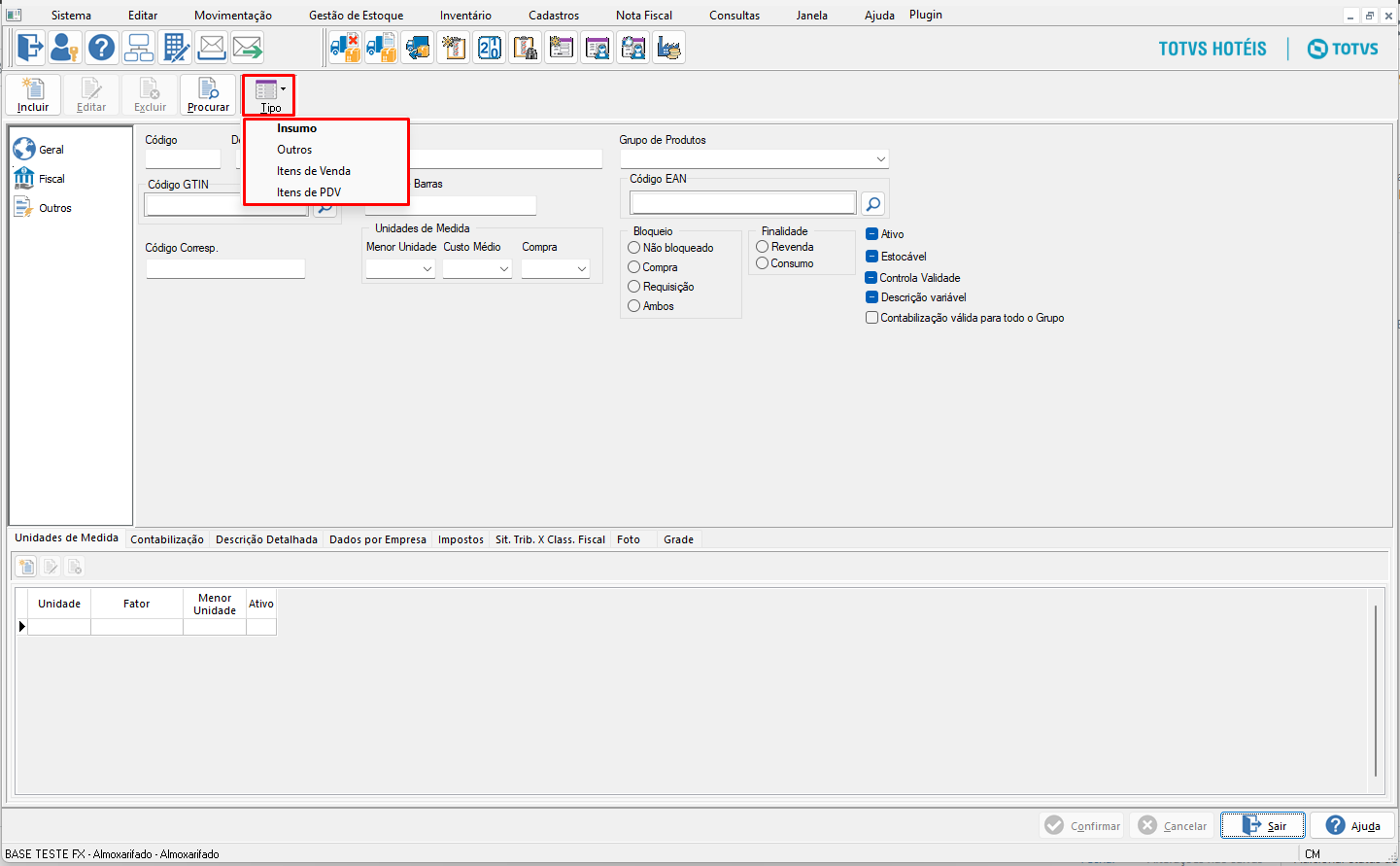Choose Insumo from Tipo menu
Screen dimensions: 1400x866
[296, 128]
